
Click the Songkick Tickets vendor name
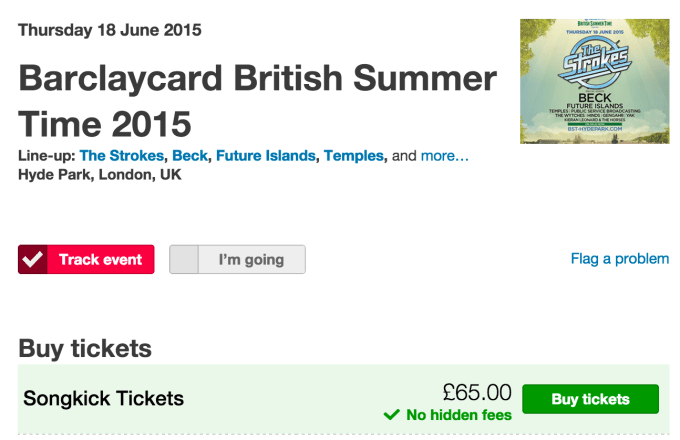coord(104,398)
